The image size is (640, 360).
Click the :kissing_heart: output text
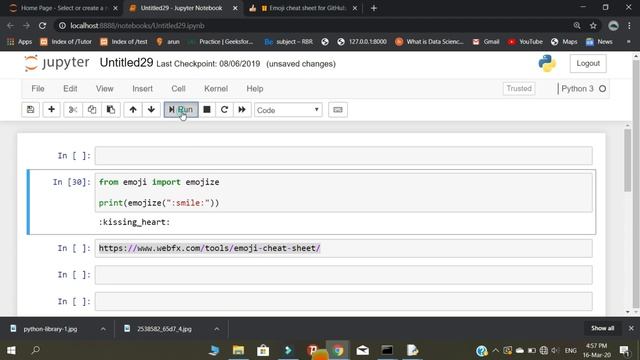click(134, 222)
